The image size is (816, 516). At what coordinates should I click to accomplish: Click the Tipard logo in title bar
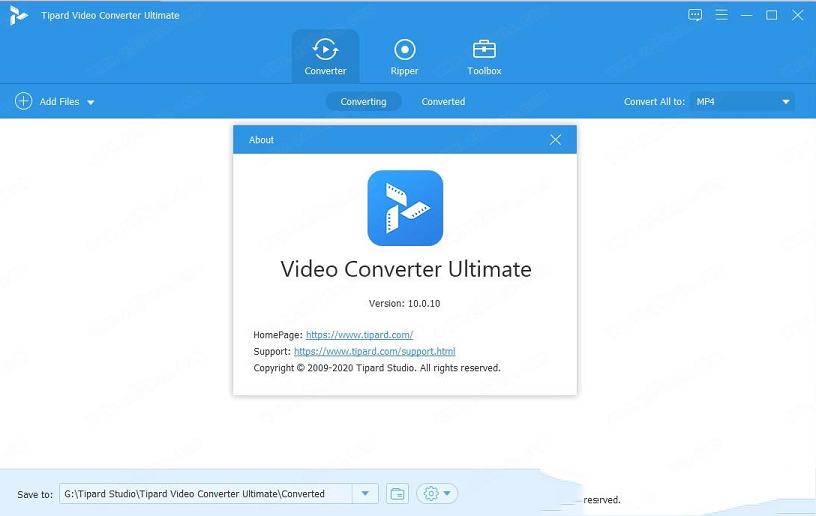pyautogui.click(x=18, y=15)
